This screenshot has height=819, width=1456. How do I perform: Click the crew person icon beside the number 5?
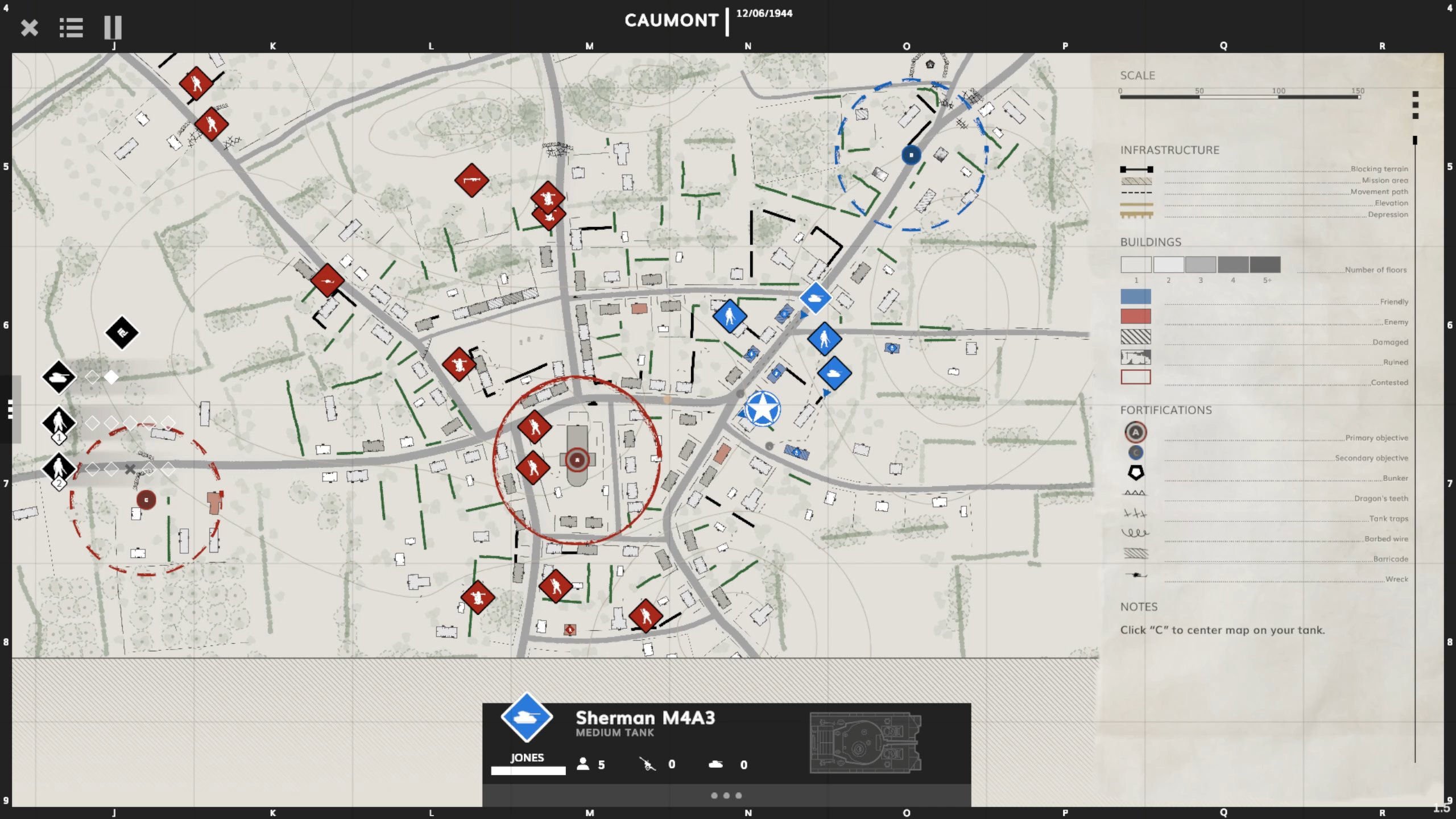(582, 764)
